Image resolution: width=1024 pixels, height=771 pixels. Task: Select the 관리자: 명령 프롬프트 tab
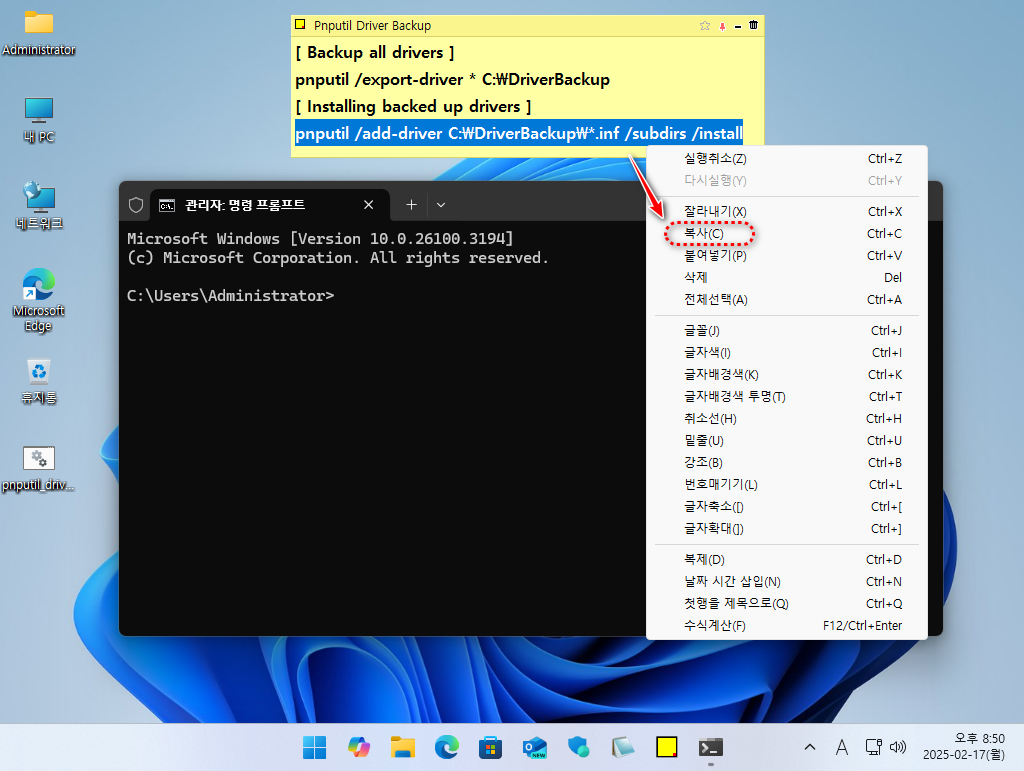pyautogui.click(x=270, y=205)
